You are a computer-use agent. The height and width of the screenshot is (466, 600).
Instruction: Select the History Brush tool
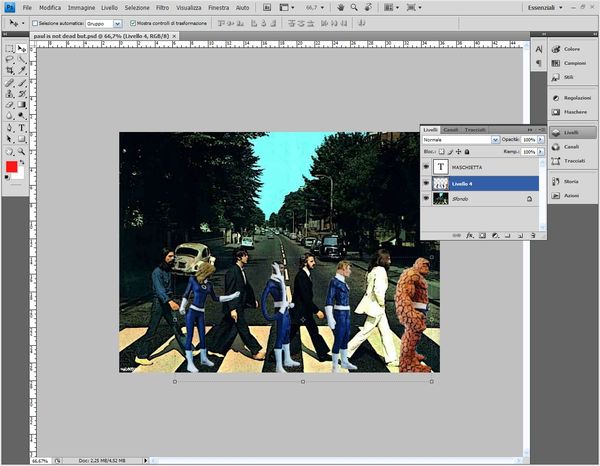[x=21, y=94]
